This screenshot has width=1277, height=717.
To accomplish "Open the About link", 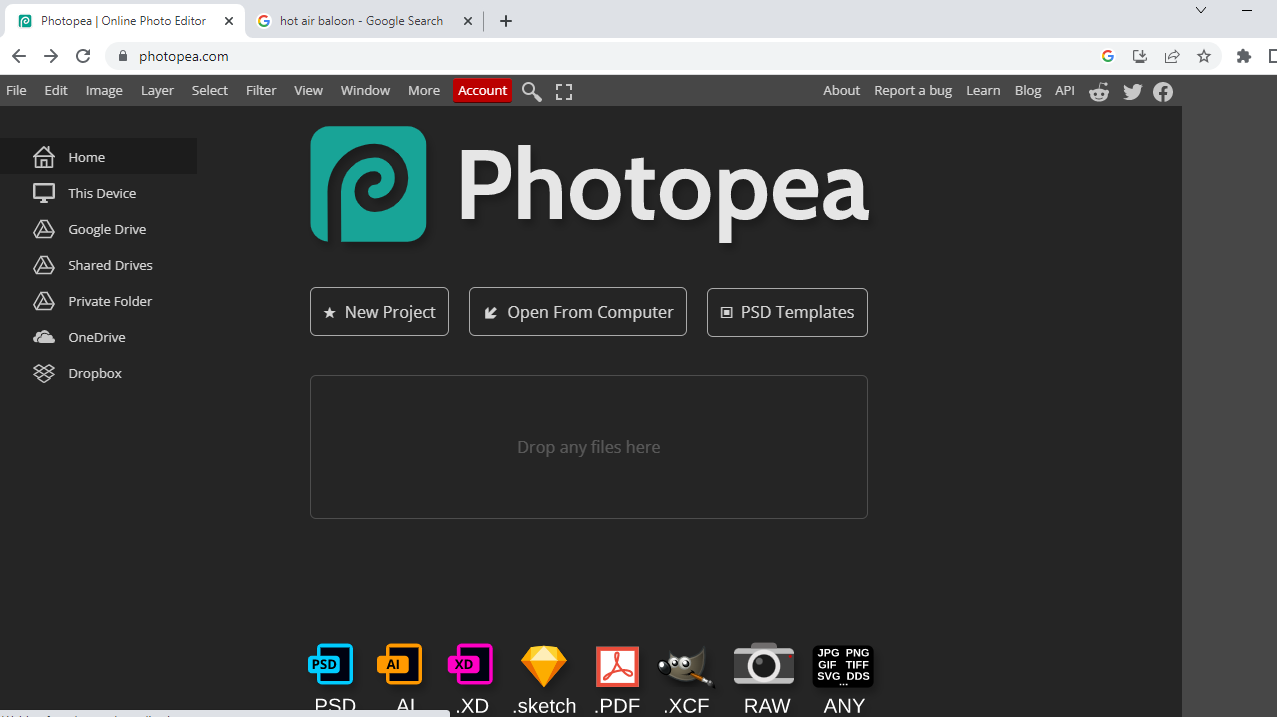I will [841, 90].
